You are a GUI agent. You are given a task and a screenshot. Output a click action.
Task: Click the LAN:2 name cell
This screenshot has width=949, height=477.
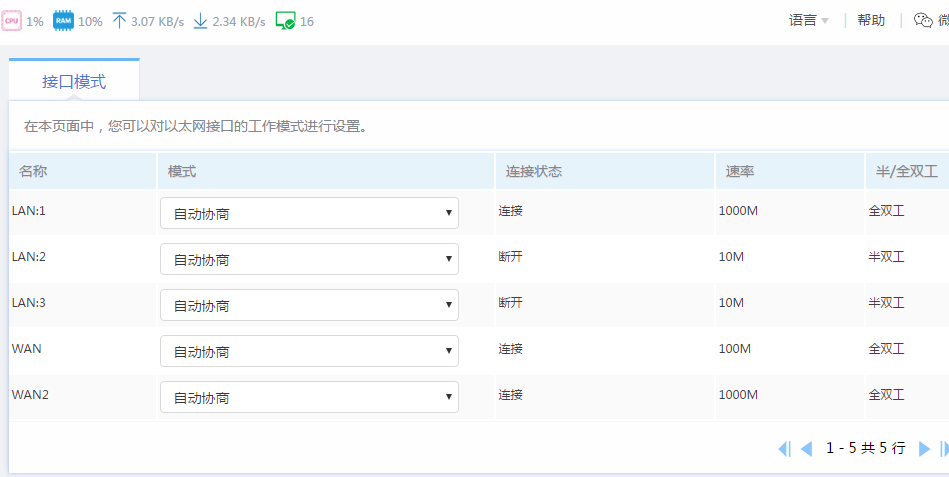[28, 257]
